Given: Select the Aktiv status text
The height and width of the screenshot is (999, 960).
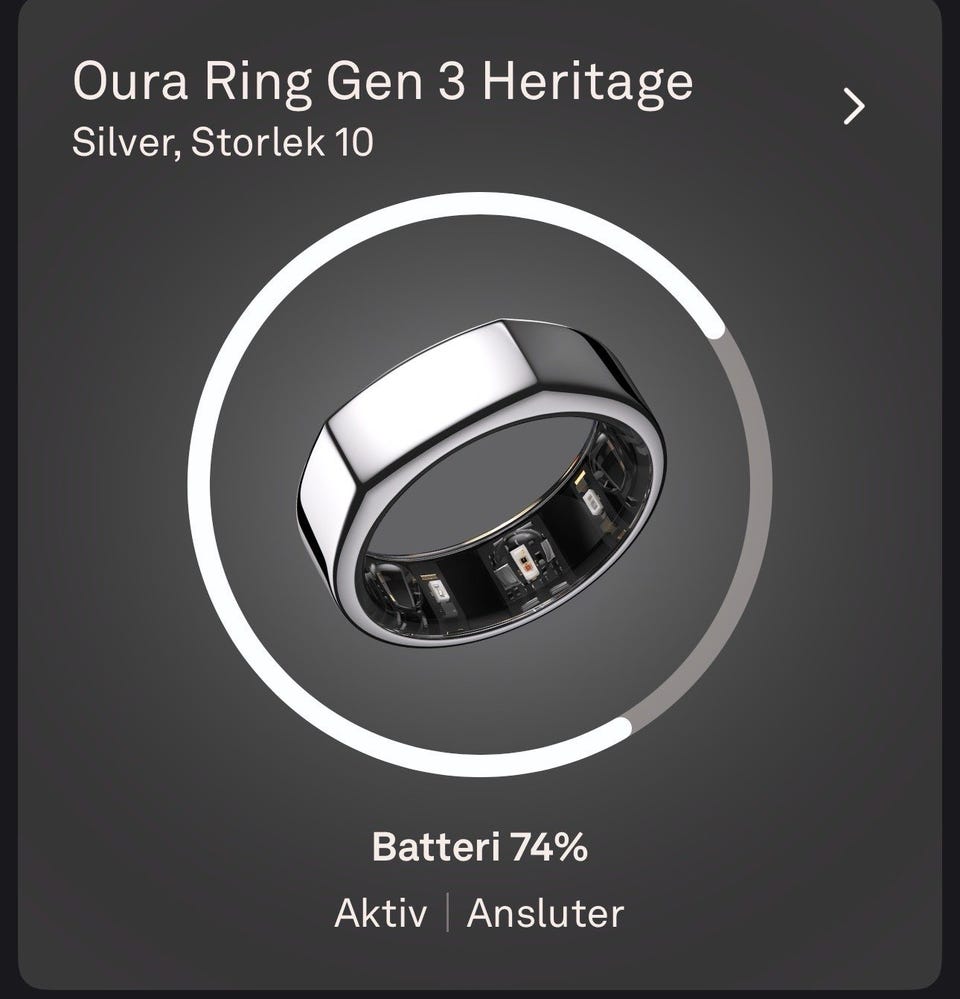Looking at the screenshot, I should [380, 913].
